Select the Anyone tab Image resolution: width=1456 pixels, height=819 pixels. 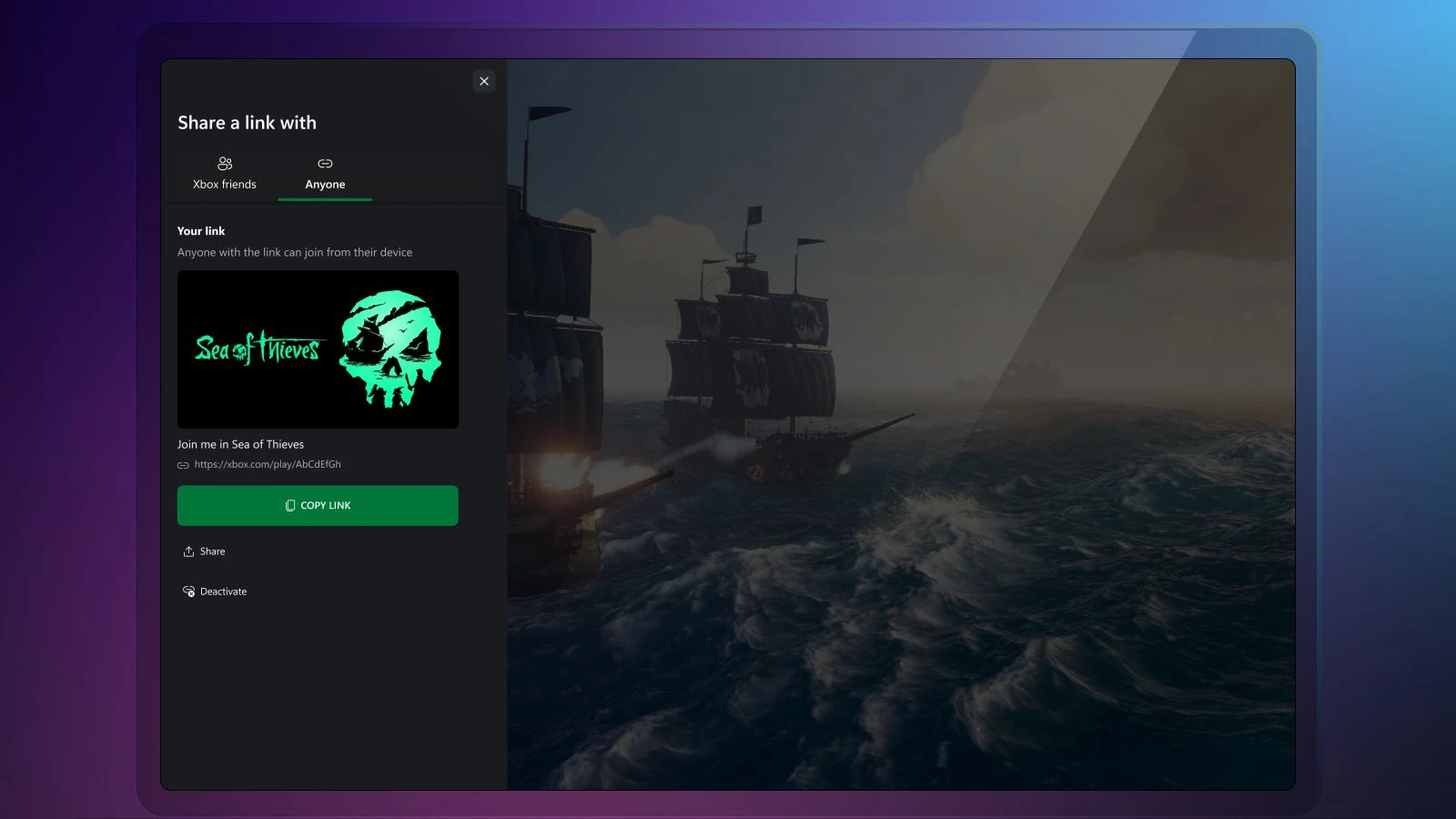click(325, 173)
